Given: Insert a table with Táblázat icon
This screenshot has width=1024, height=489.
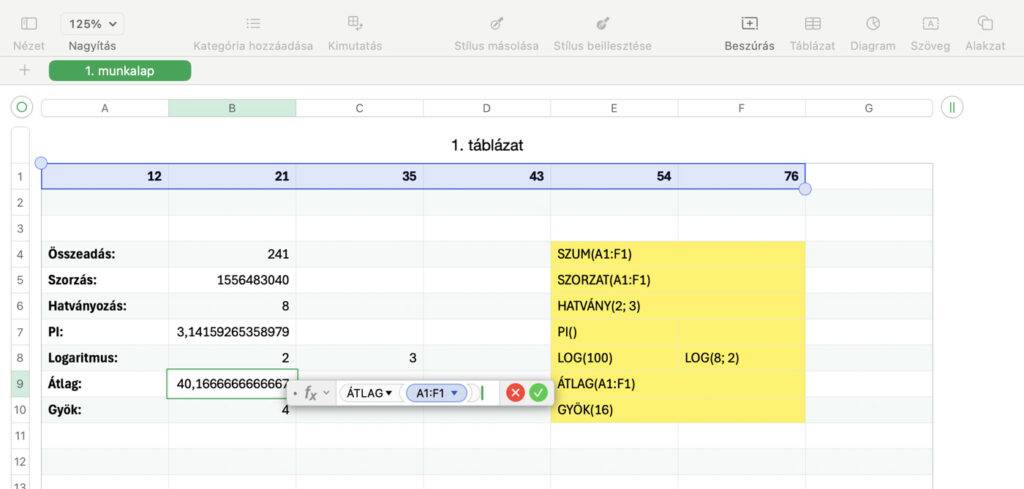Looking at the screenshot, I should click(x=812, y=24).
